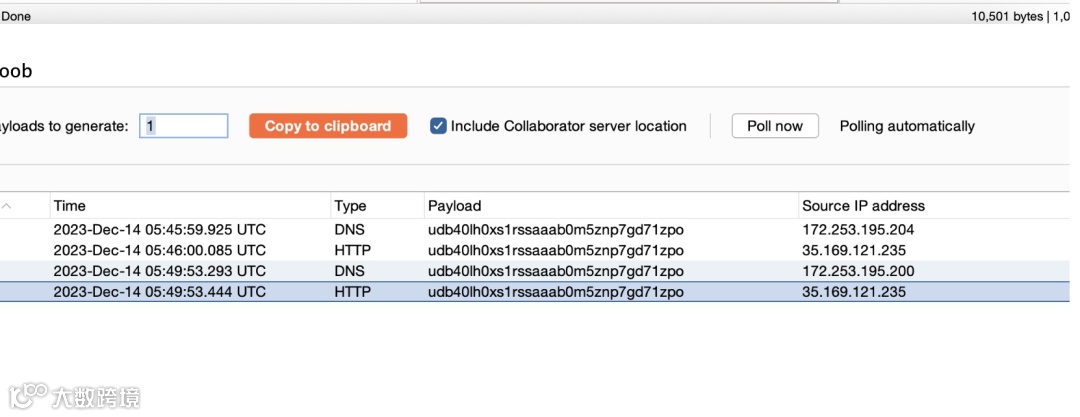Click source IP 172.253.195.200 cell
The image size is (1080, 417).
coord(858,271)
